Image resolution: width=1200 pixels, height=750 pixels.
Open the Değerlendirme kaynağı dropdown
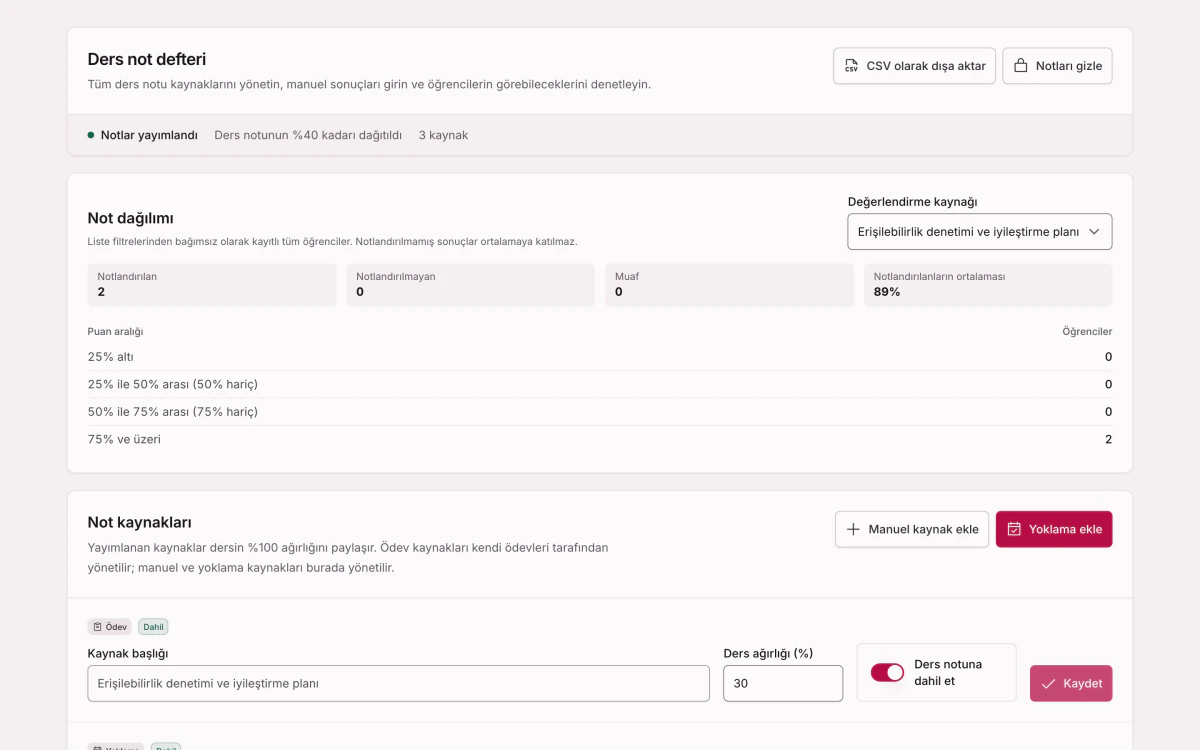[x=980, y=231]
